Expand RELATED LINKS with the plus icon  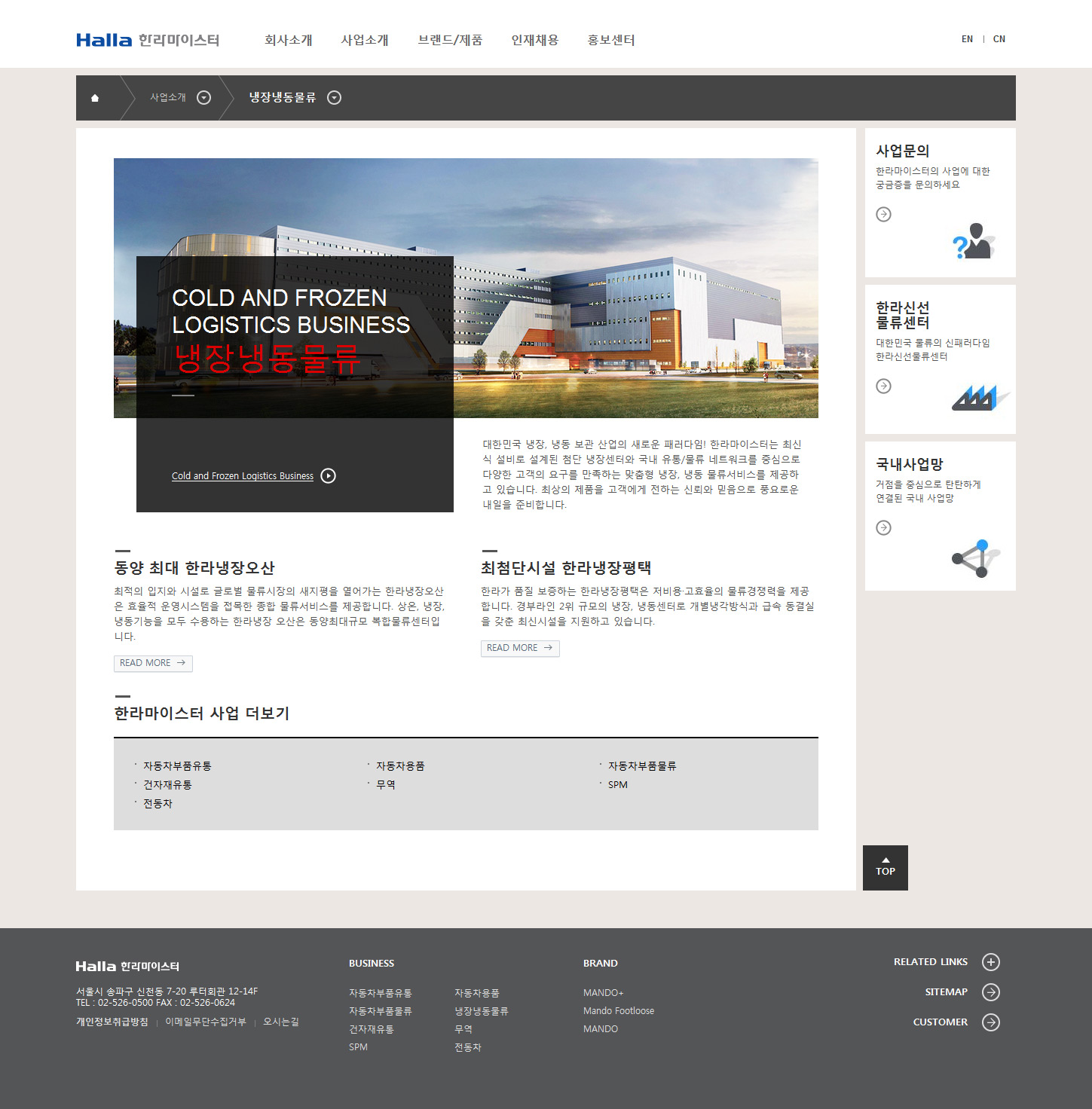pyautogui.click(x=990, y=962)
